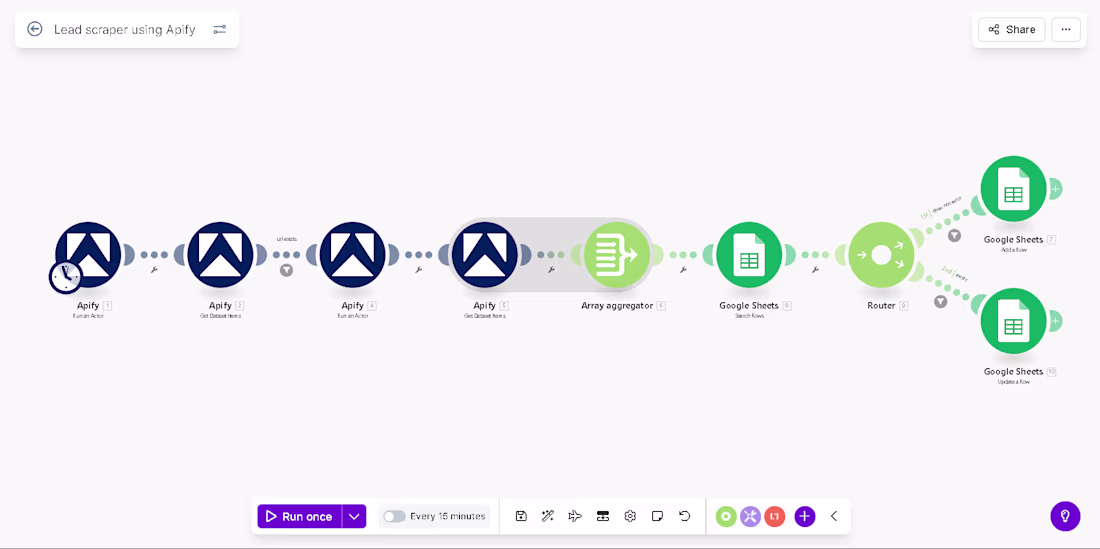Click the 1st does not exist route label
1100x549 pixels.
pyautogui.click(x=940, y=208)
